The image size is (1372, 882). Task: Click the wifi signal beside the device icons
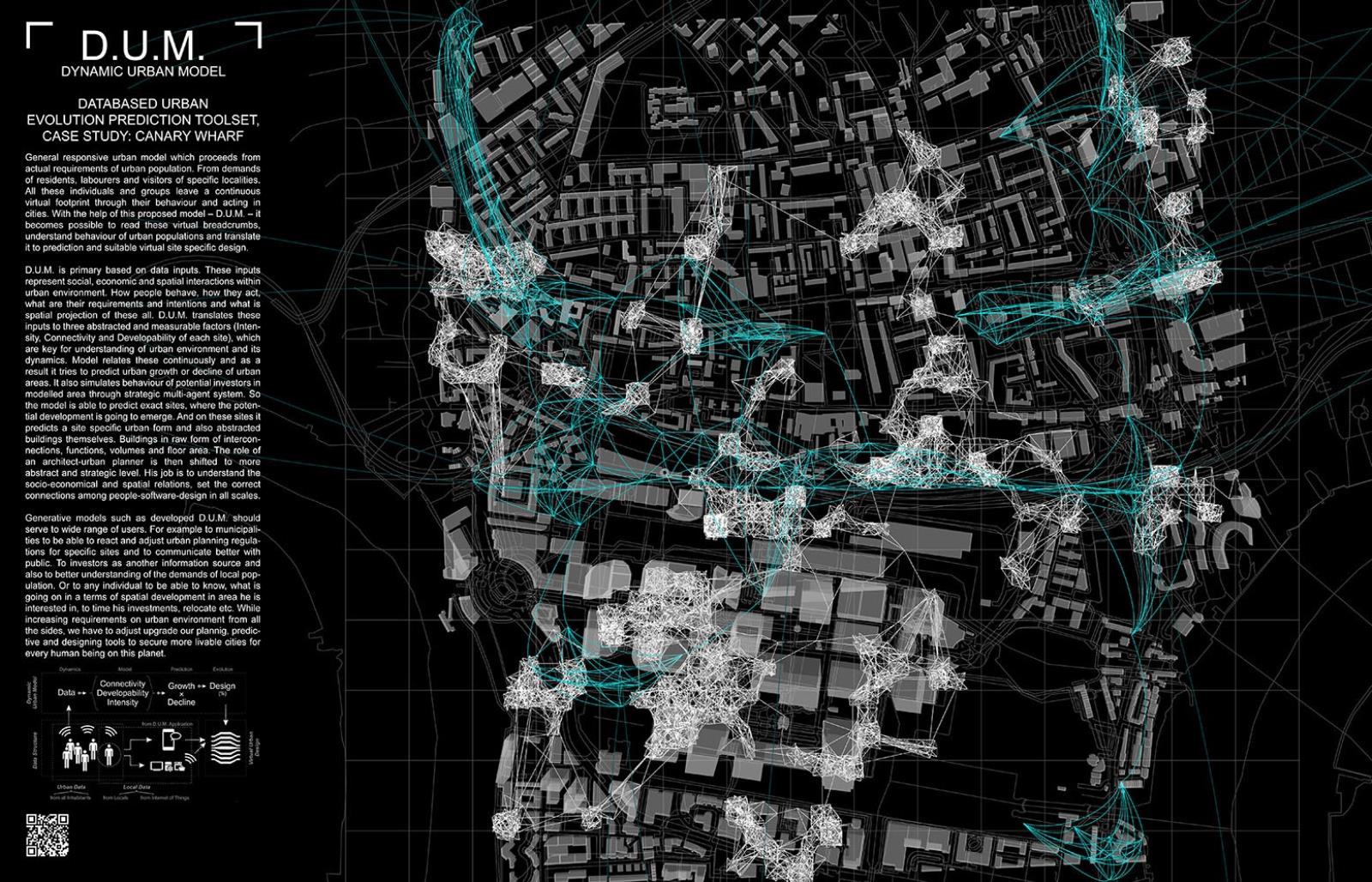[x=190, y=758]
